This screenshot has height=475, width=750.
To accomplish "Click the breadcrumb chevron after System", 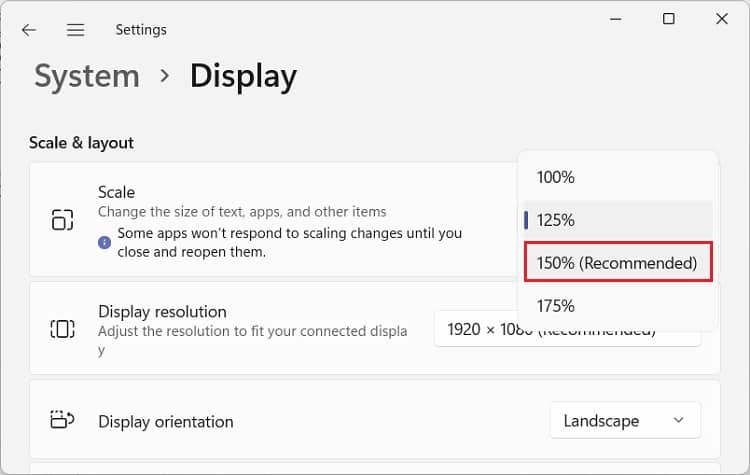I will pyautogui.click(x=166, y=77).
